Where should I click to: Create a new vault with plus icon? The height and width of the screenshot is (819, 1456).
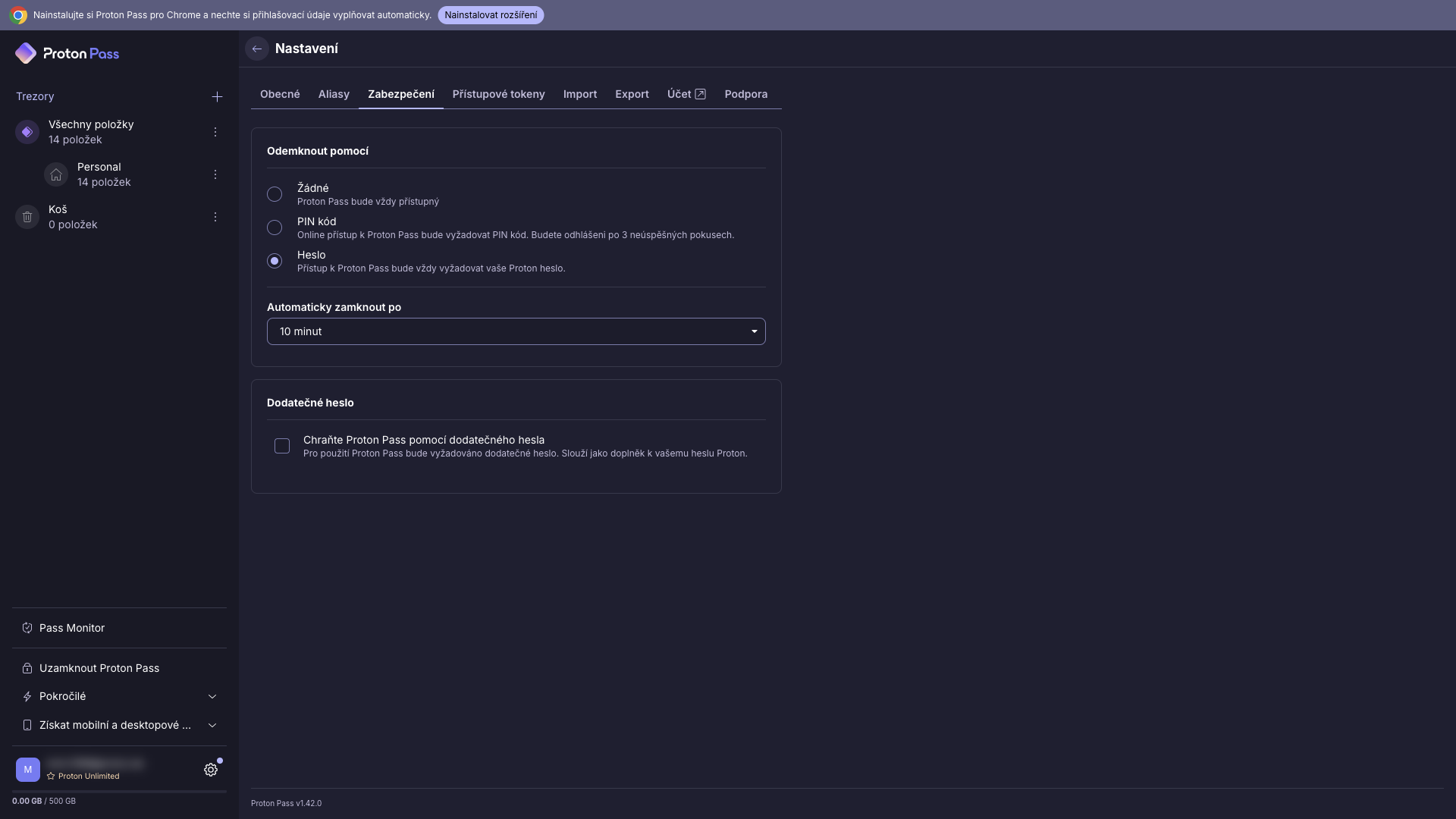(217, 96)
